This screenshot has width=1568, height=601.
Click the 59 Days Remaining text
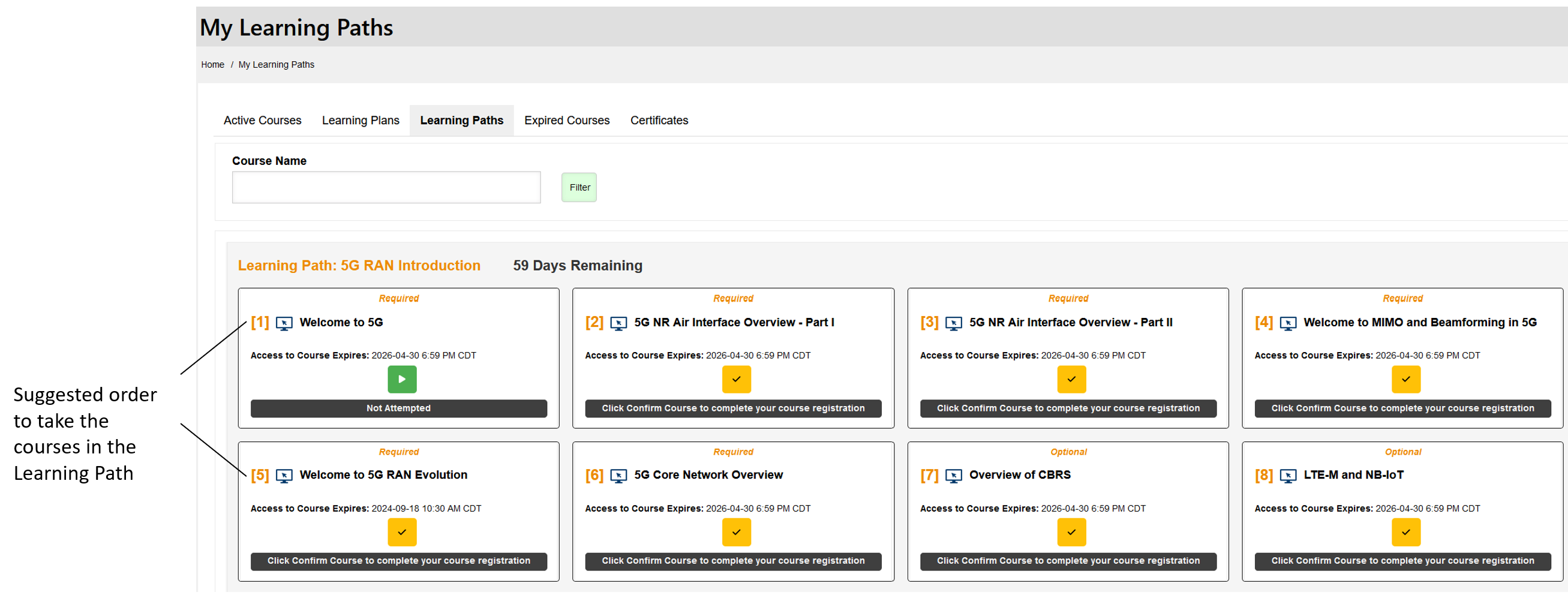pyautogui.click(x=578, y=266)
